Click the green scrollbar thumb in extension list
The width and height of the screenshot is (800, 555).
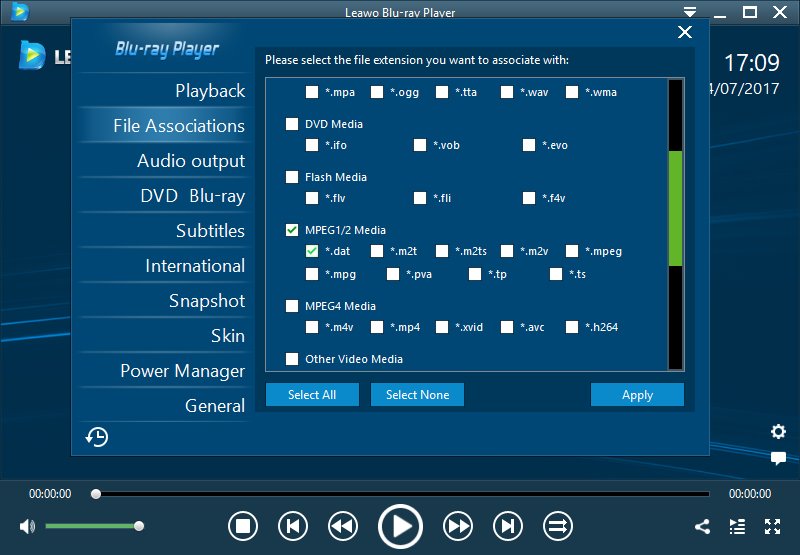[676, 208]
